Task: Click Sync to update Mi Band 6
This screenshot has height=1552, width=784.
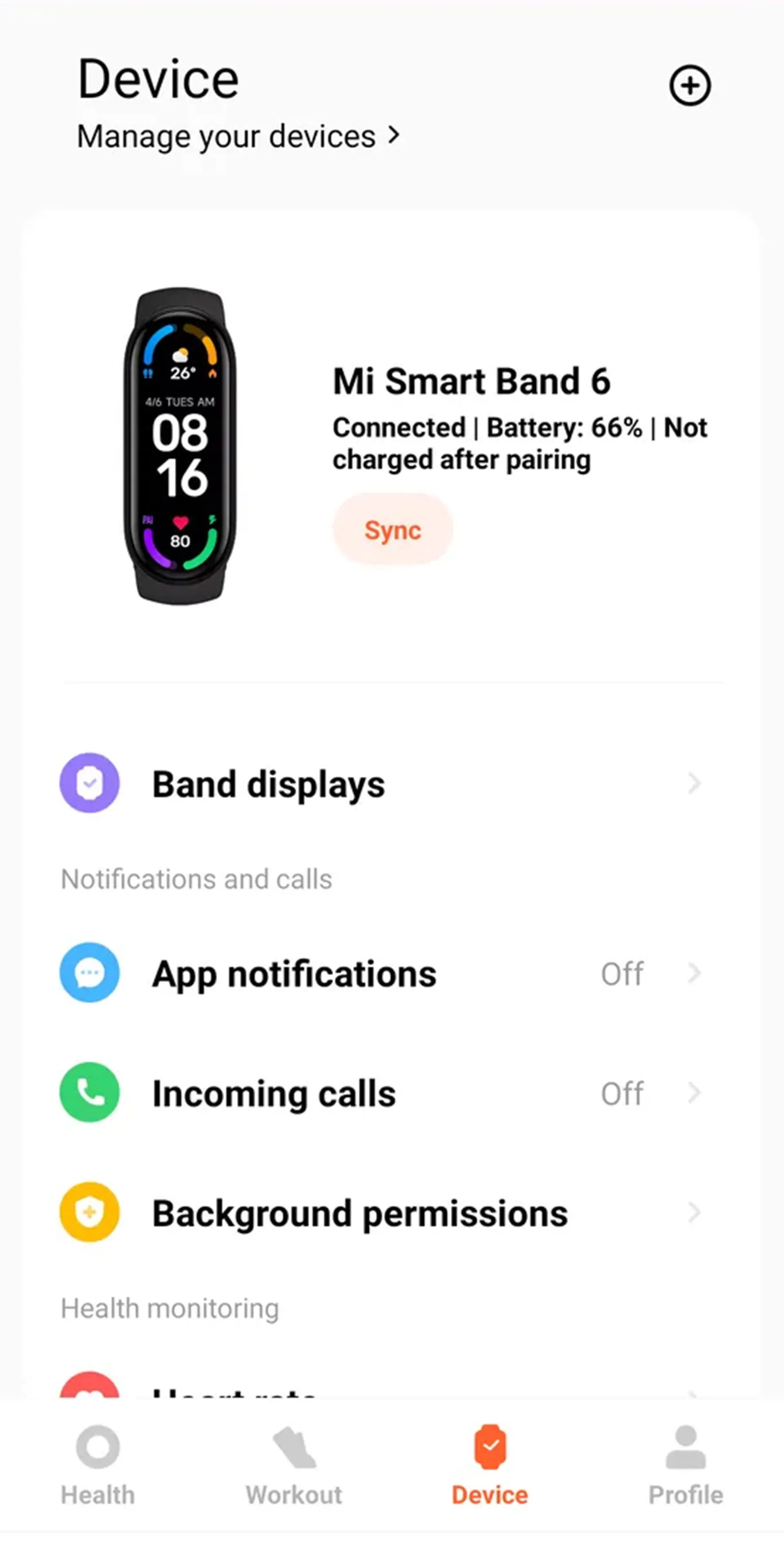Action: tap(392, 530)
